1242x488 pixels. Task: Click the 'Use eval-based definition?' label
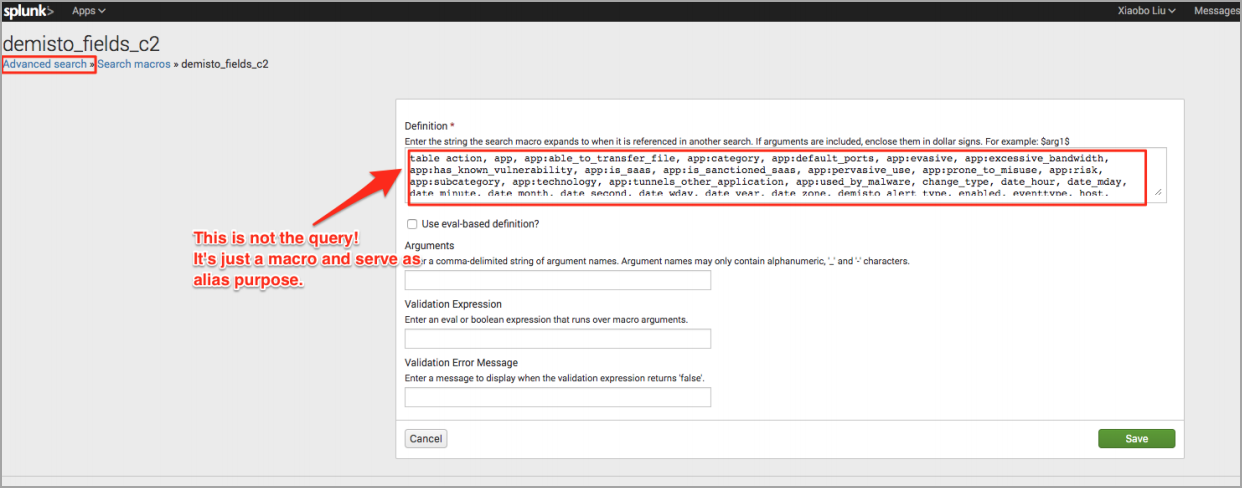(x=481, y=224)
